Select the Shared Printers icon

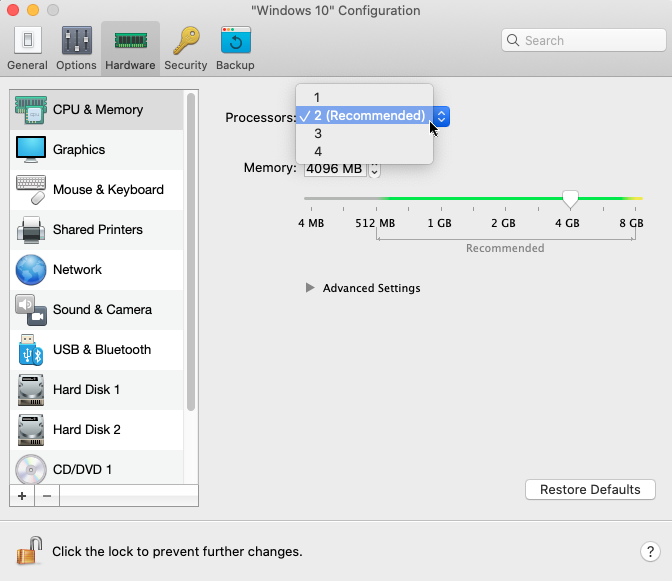click(x=31, y=230)
